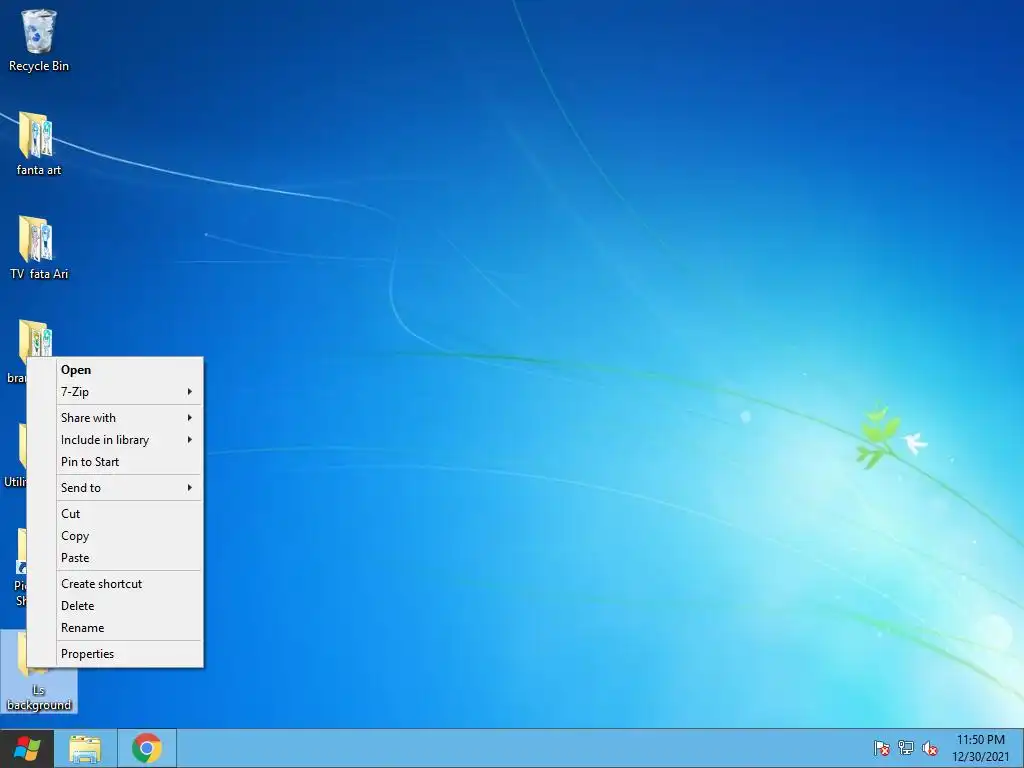Screen dimensions: 1024x768
Task: Click the Share with submenu arrow
Action: coord(189,418)
